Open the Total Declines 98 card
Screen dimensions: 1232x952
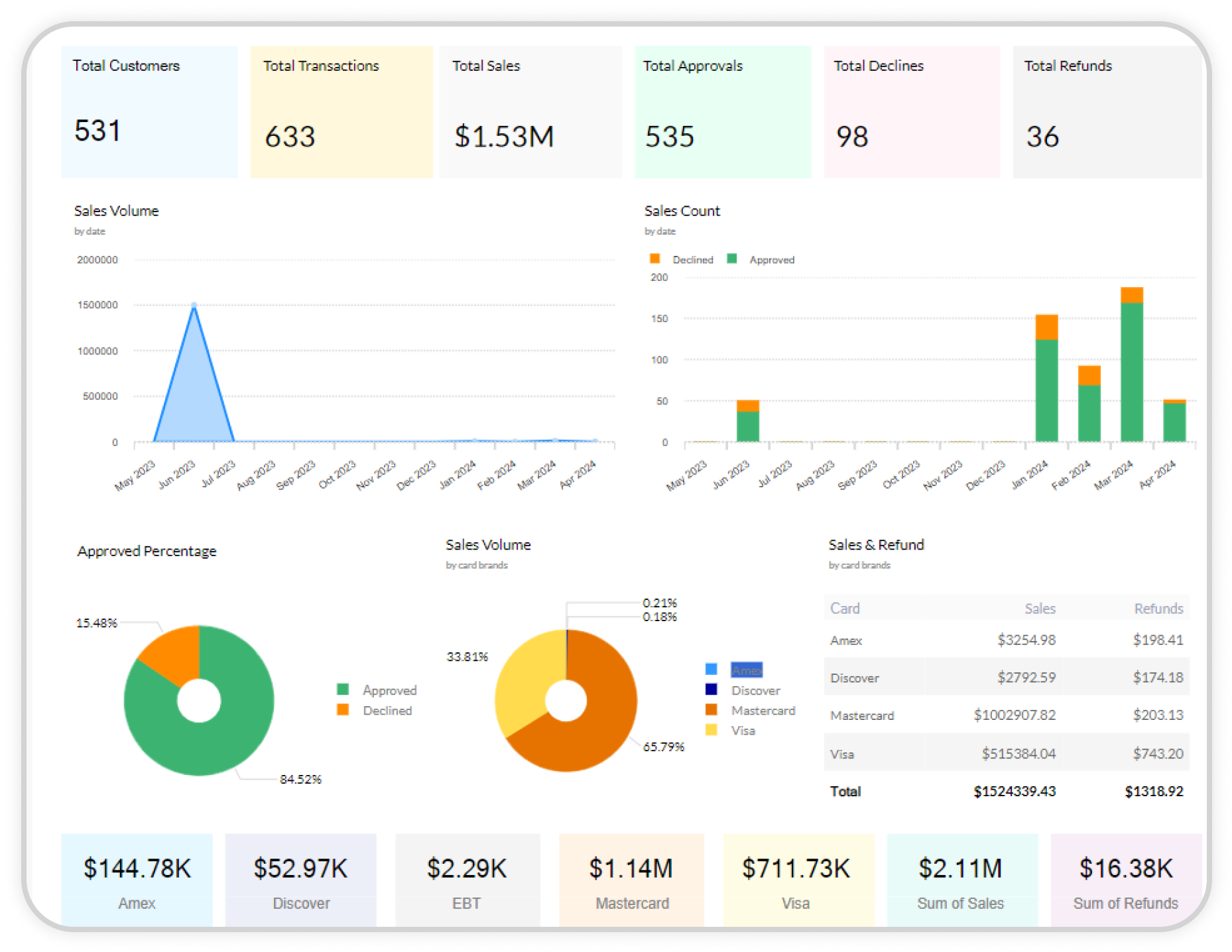pos(912,111)
